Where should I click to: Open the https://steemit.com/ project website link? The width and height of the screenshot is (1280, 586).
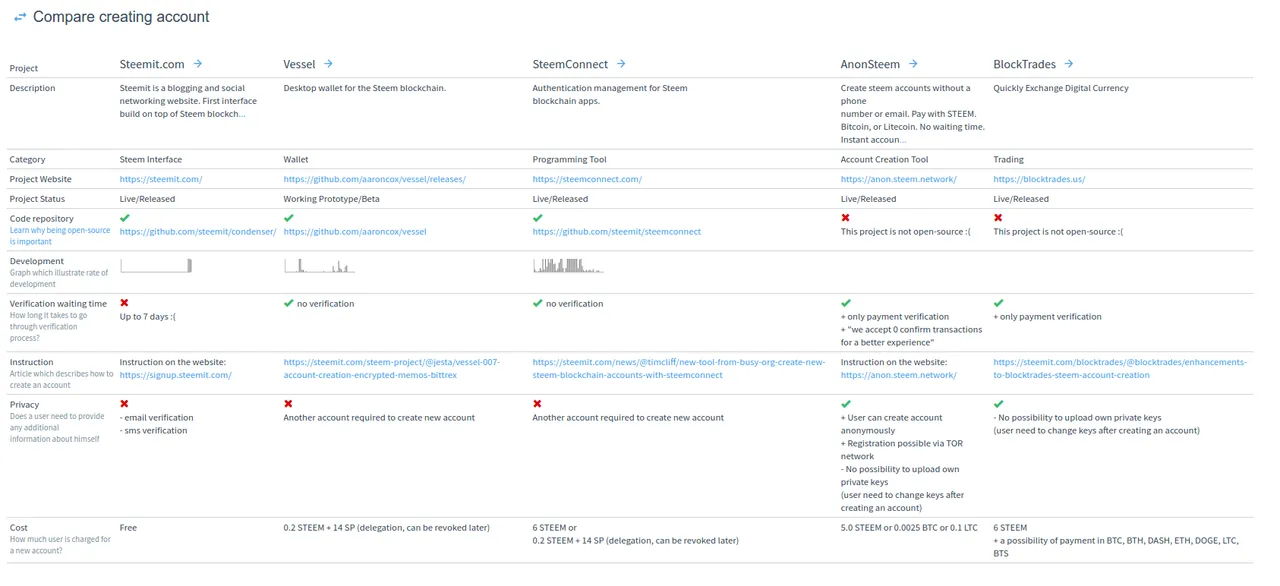coord(161,179)
